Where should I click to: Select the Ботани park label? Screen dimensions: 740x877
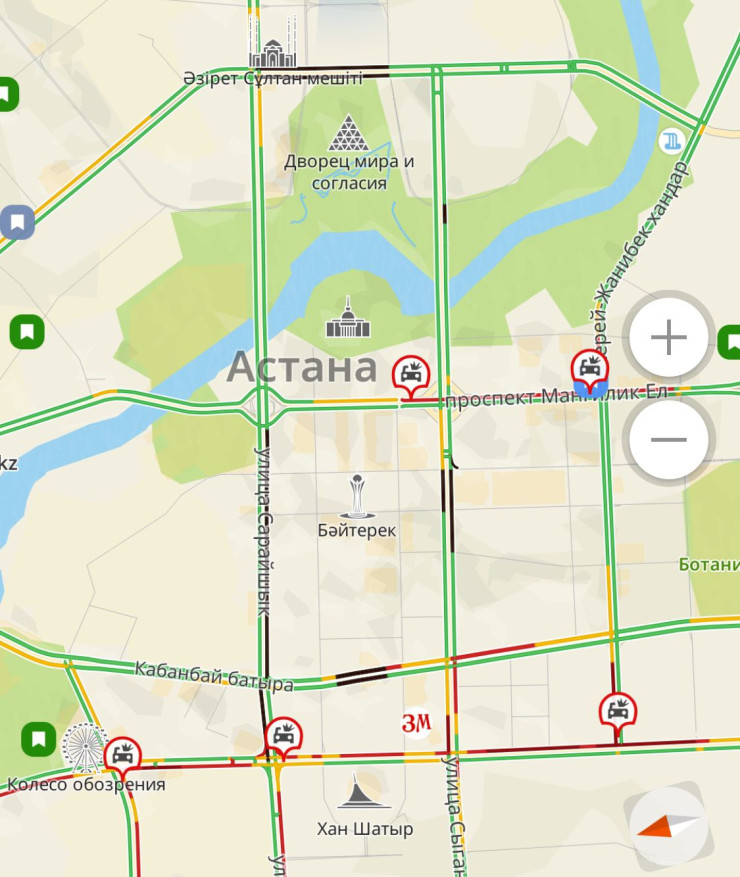point(709,564)
